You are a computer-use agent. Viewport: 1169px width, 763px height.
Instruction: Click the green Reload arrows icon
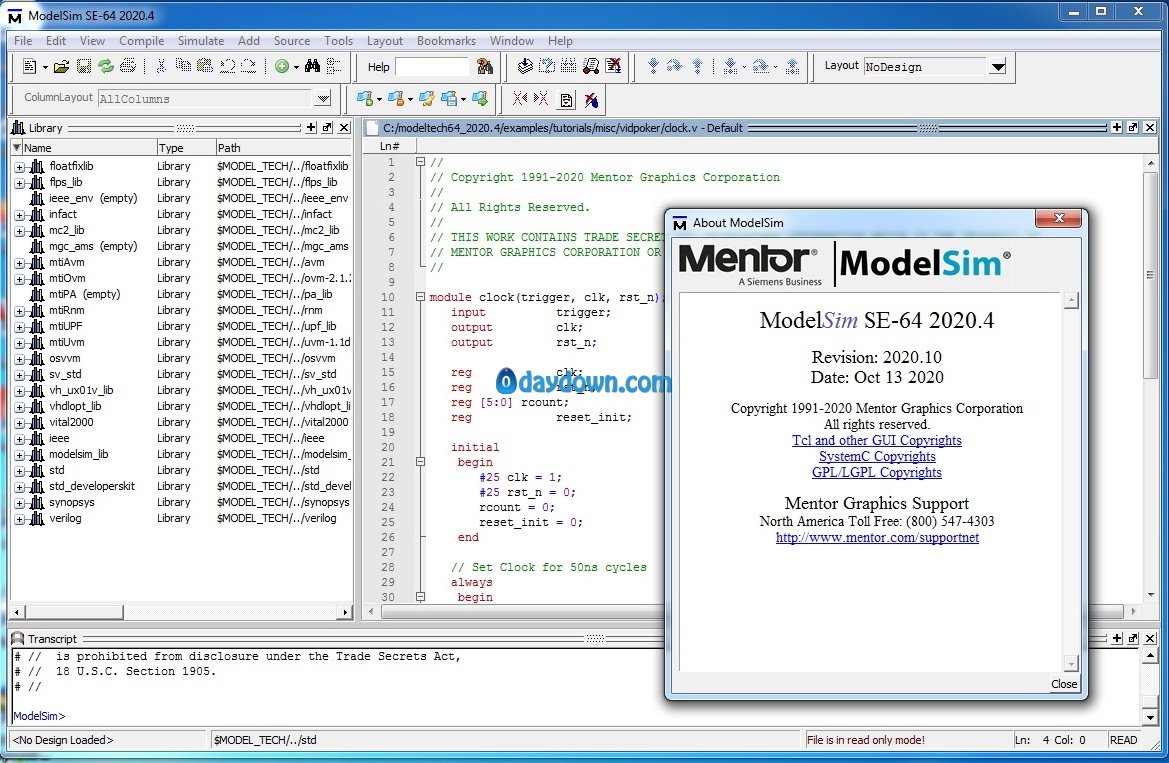click(x=106, y=66)
